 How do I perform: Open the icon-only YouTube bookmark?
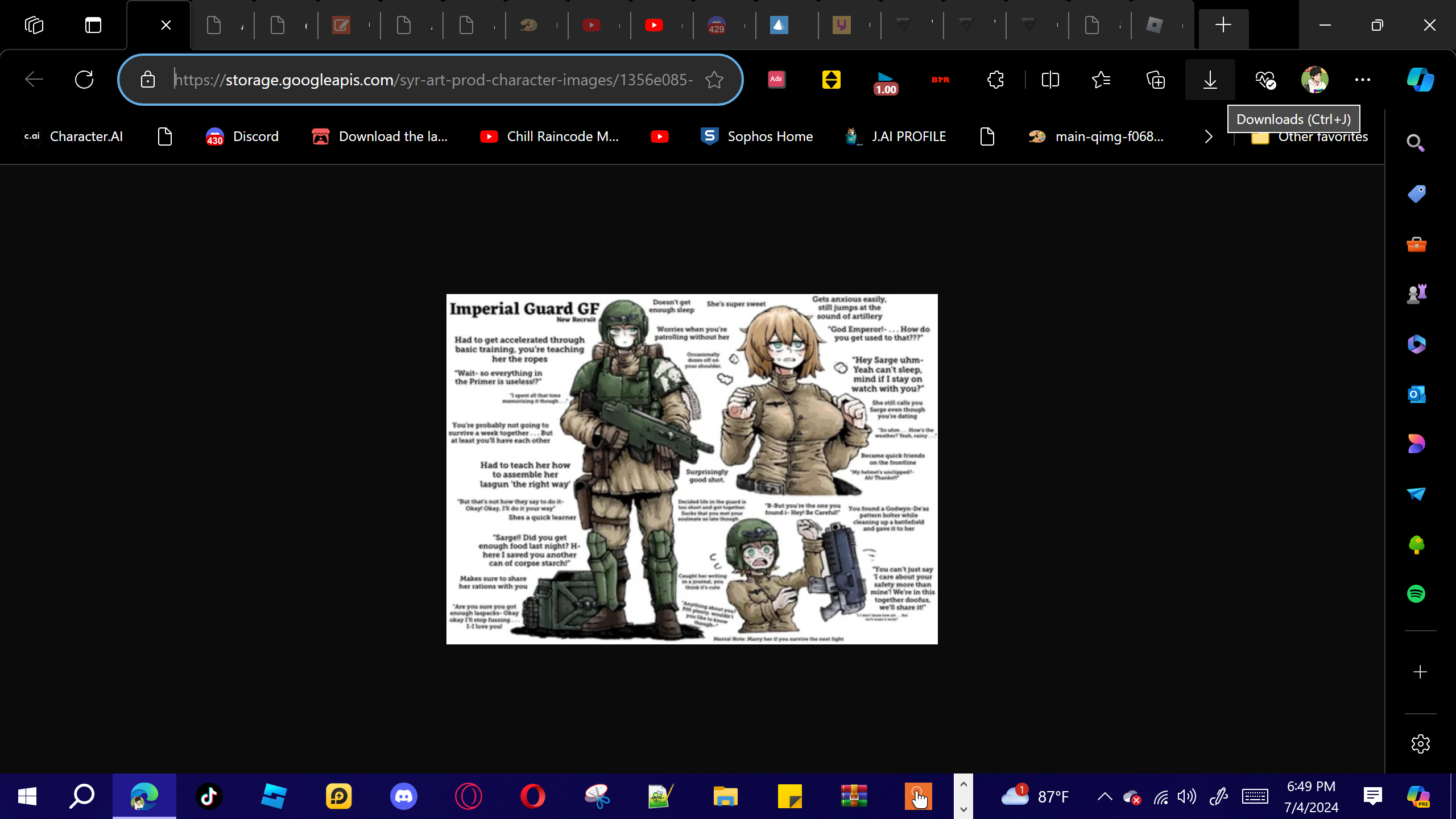660,136
